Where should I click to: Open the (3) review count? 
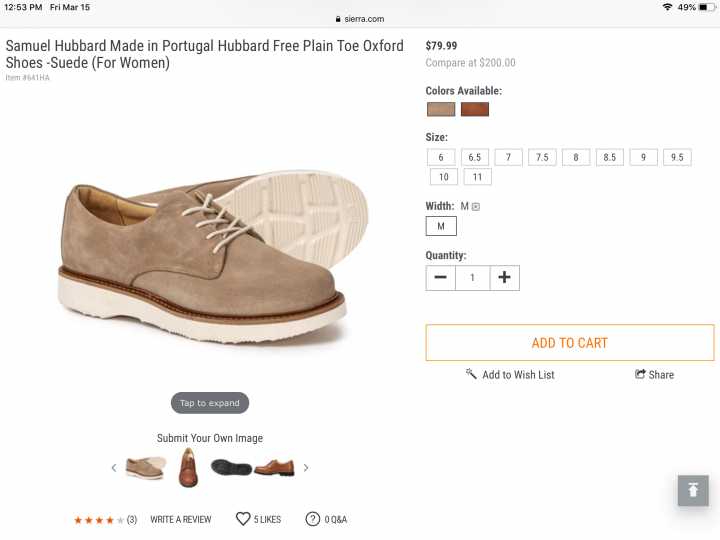(132, 520)
